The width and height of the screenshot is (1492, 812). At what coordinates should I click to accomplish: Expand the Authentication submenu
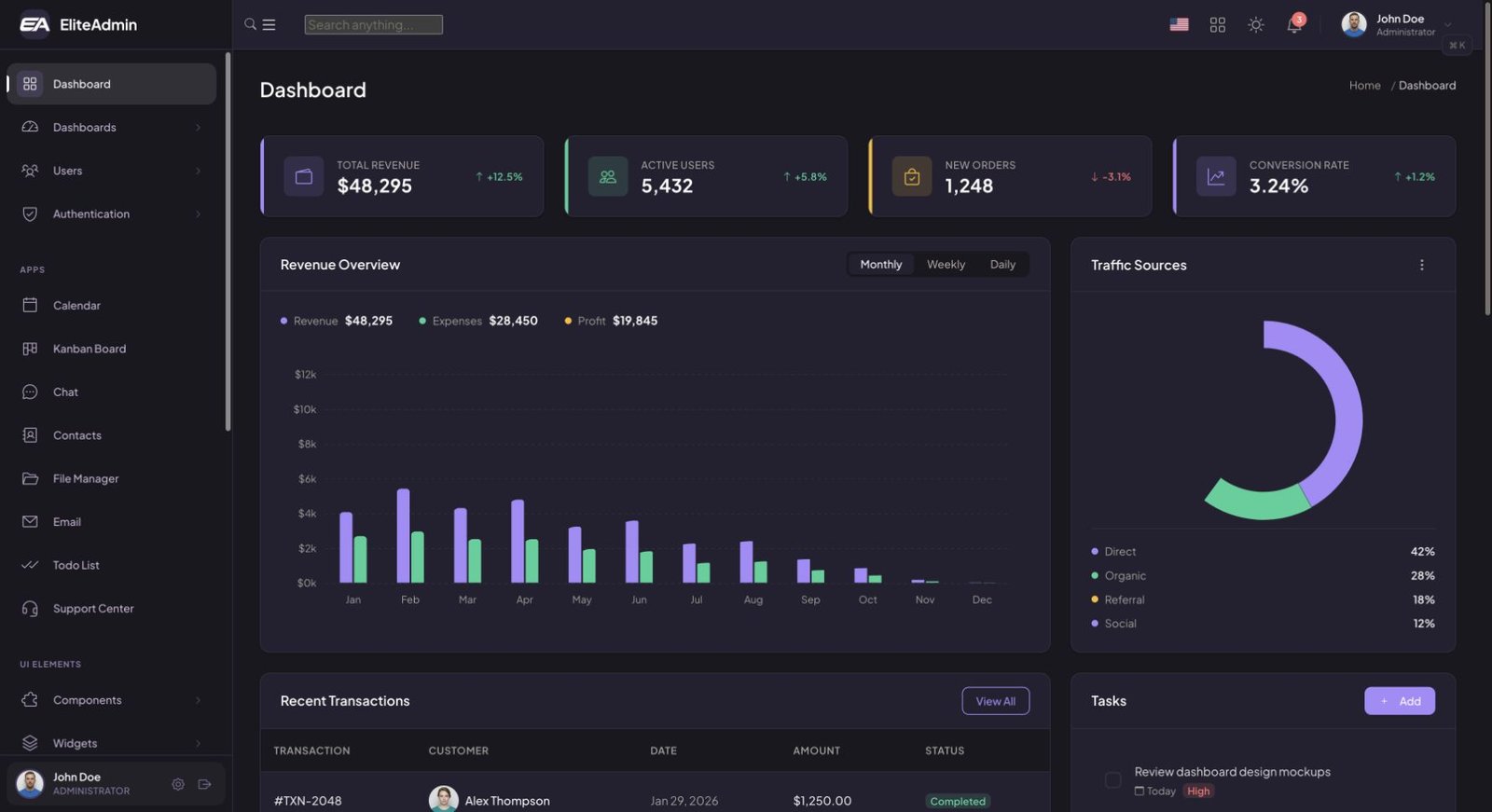click(112, 214)
